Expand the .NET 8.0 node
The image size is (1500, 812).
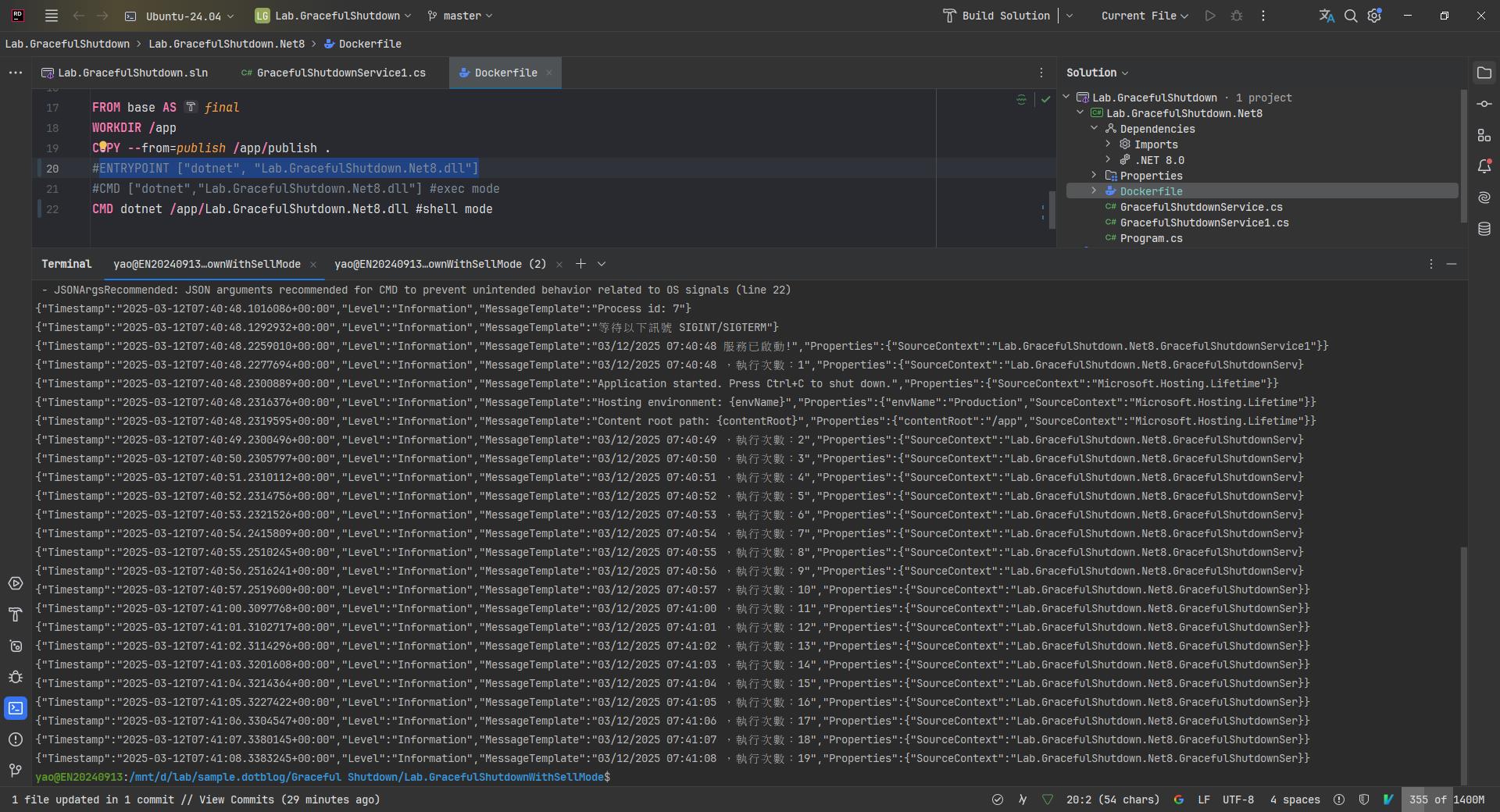pos(1109,159)
